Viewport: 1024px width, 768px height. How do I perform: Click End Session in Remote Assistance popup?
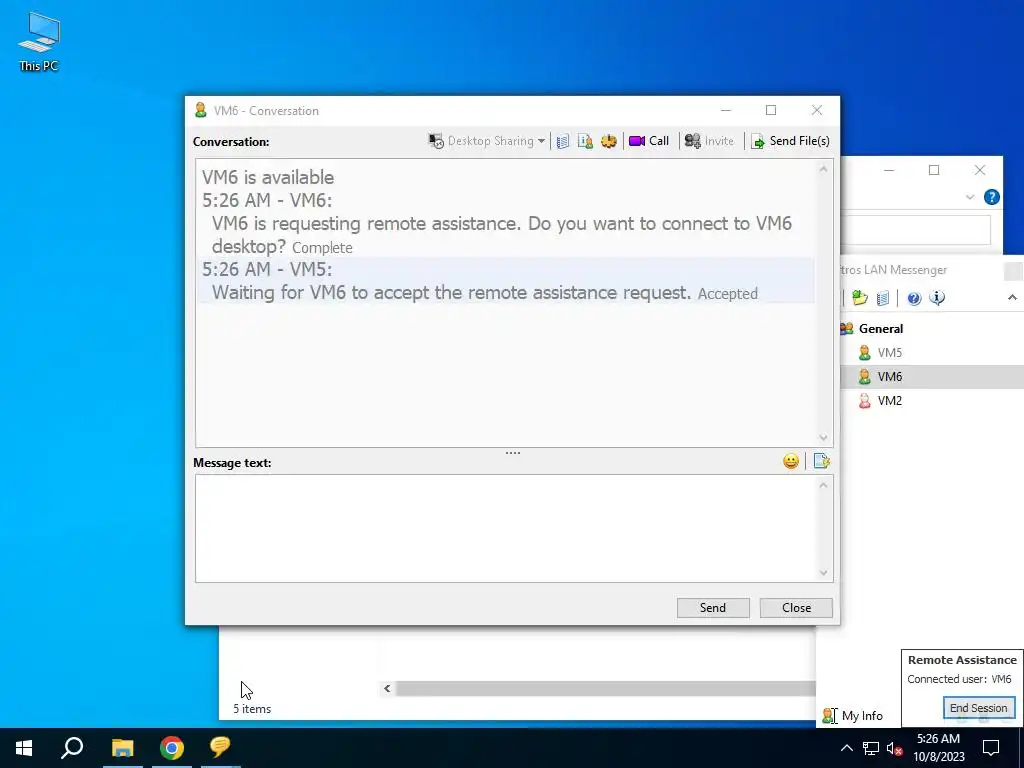[978, 708]
